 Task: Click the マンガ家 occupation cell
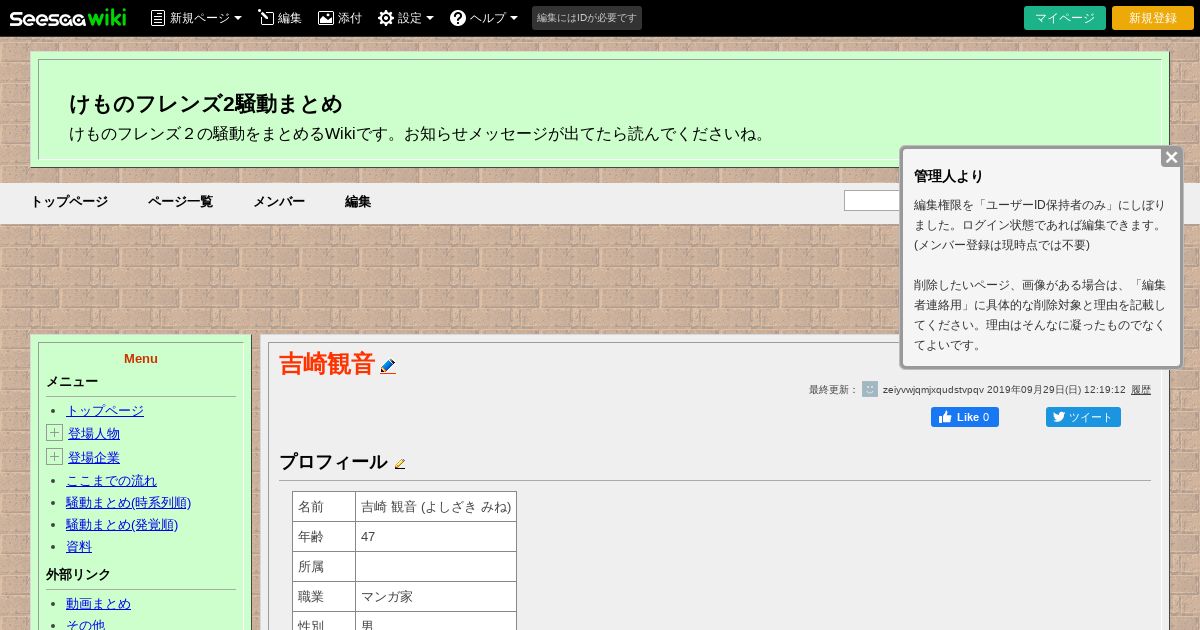tap(436, 597)
